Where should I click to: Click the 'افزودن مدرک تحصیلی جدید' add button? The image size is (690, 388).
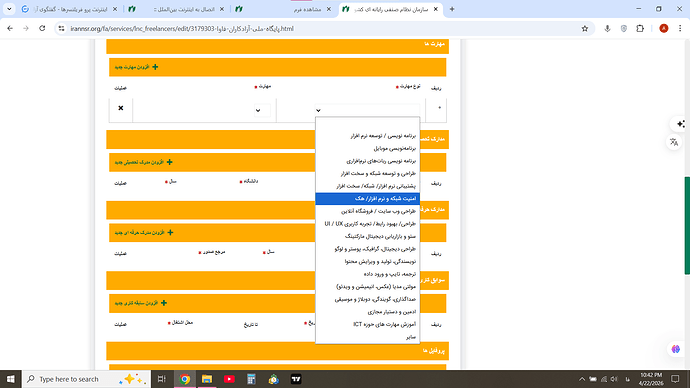(143, 162)
